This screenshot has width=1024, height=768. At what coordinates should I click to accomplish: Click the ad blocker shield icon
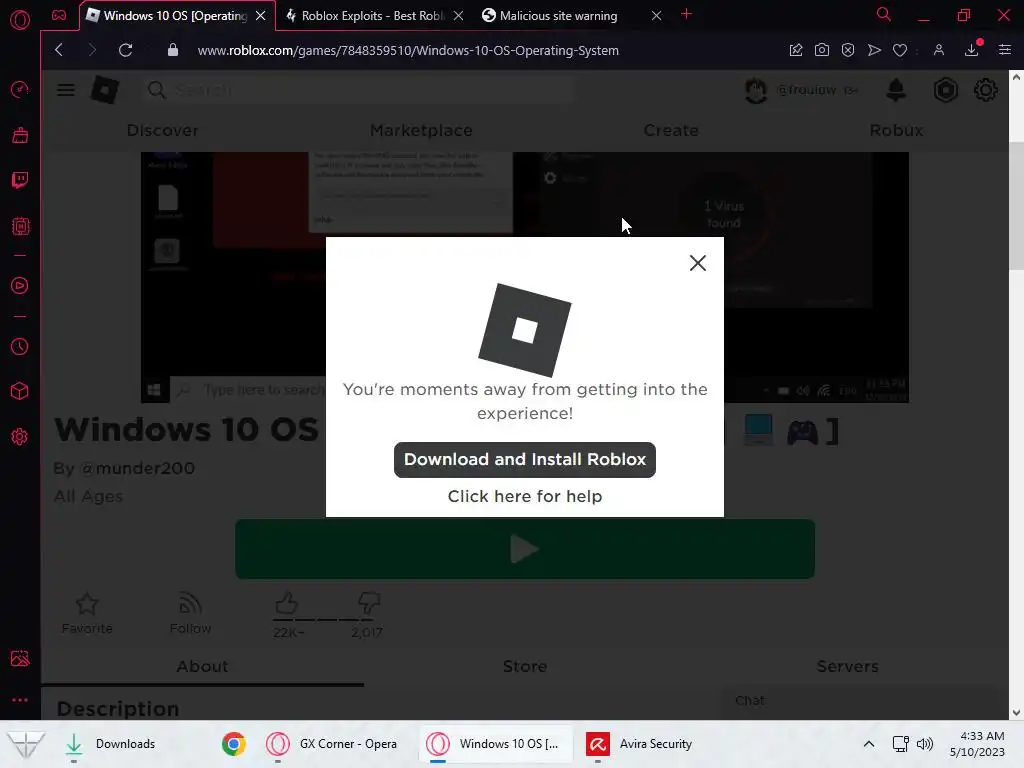point(848,50)
